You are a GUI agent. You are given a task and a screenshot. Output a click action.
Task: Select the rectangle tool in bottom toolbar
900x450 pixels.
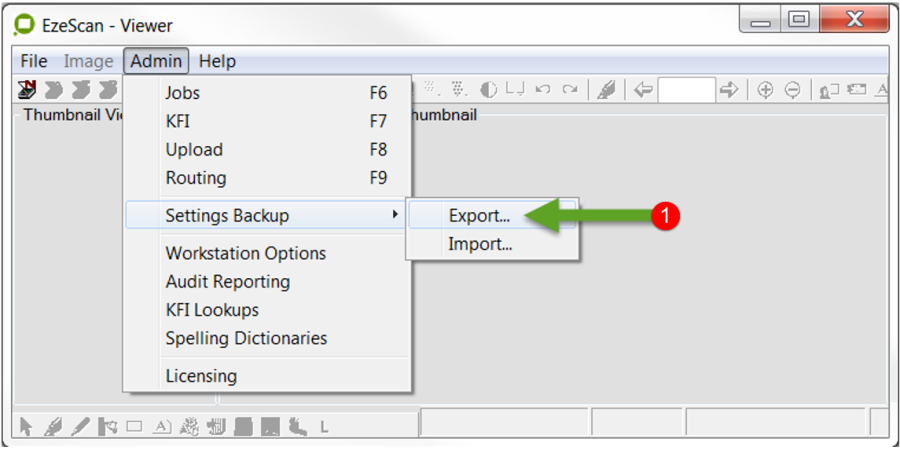coord(134,427)
